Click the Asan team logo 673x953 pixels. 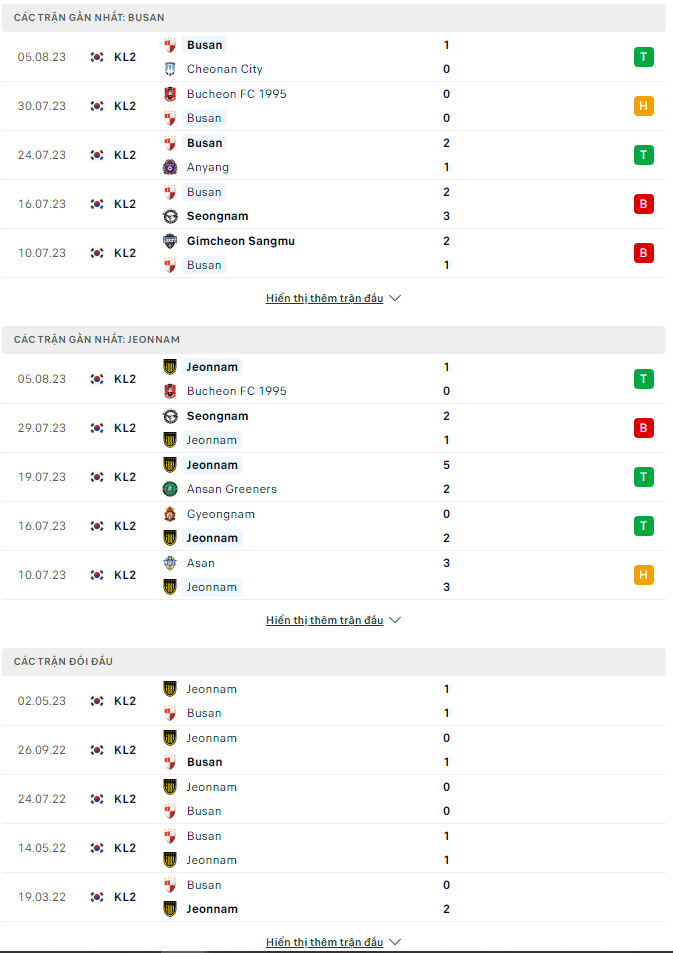(170, 563)
